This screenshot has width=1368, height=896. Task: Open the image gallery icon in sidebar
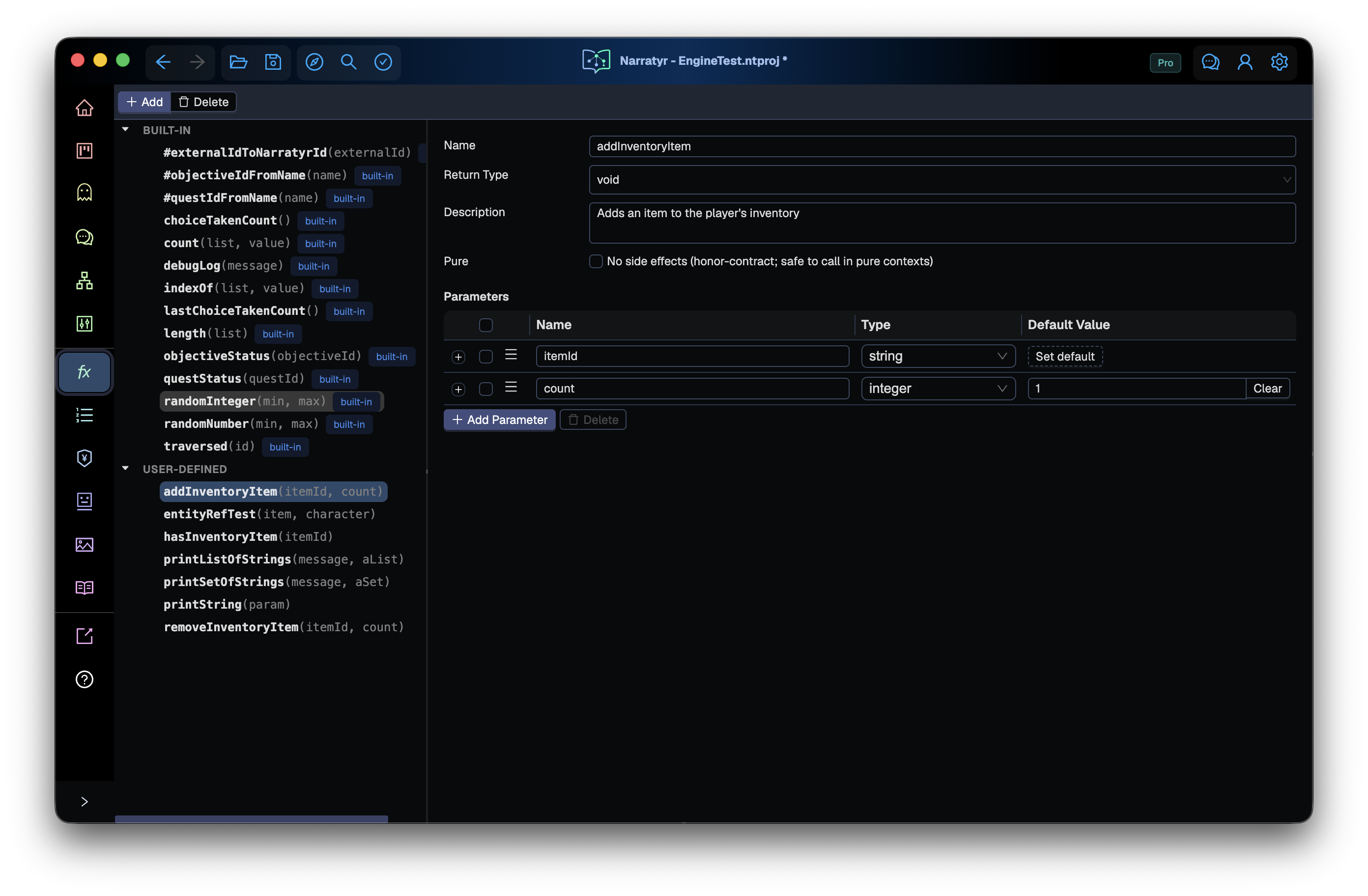coord(85,544)
